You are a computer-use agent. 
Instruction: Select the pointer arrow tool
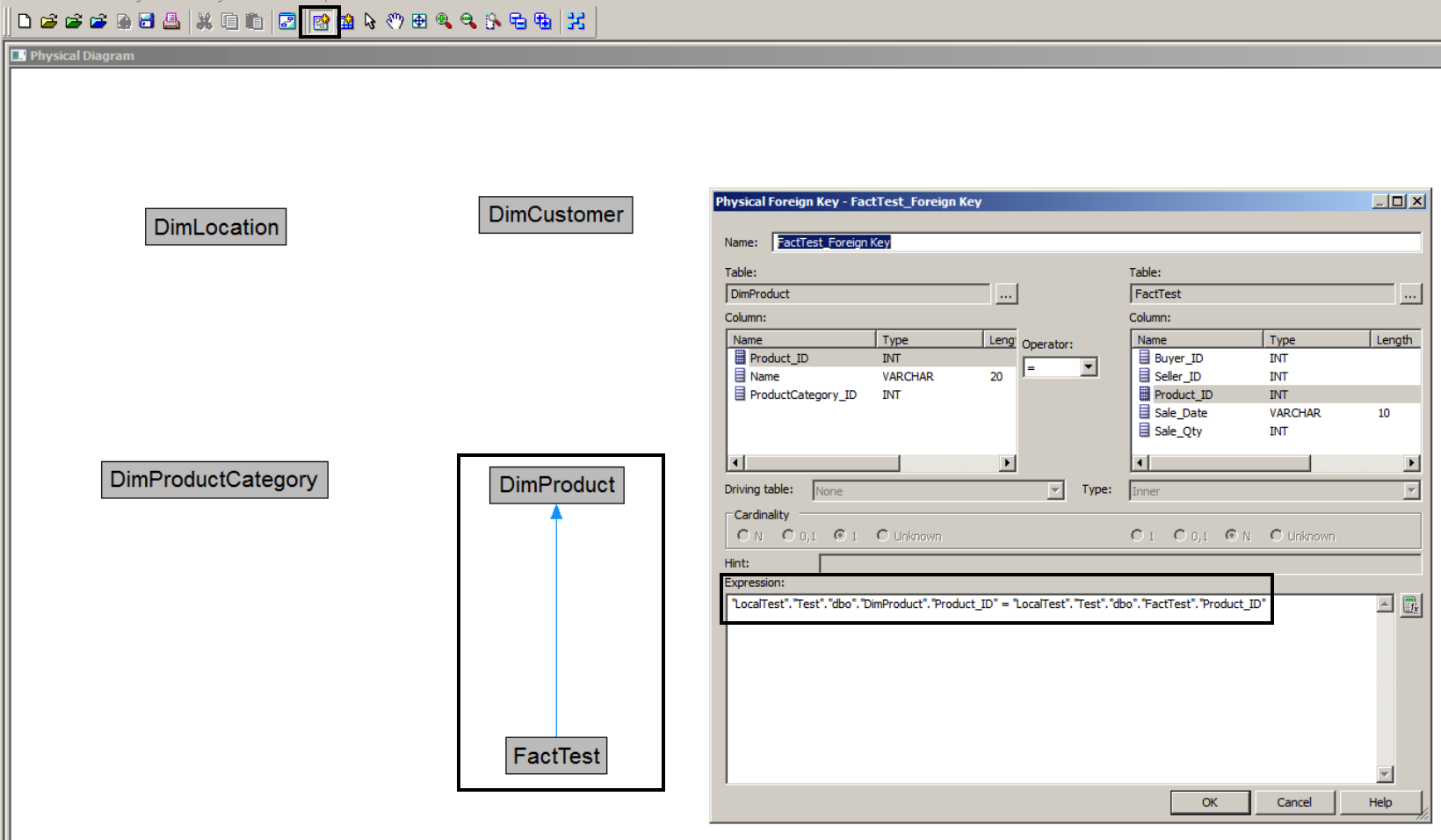370,21
